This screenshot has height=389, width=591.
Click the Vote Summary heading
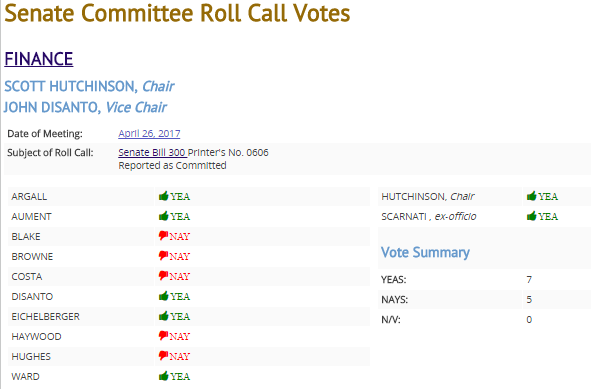pyautogui.click(x=425, y=252)
